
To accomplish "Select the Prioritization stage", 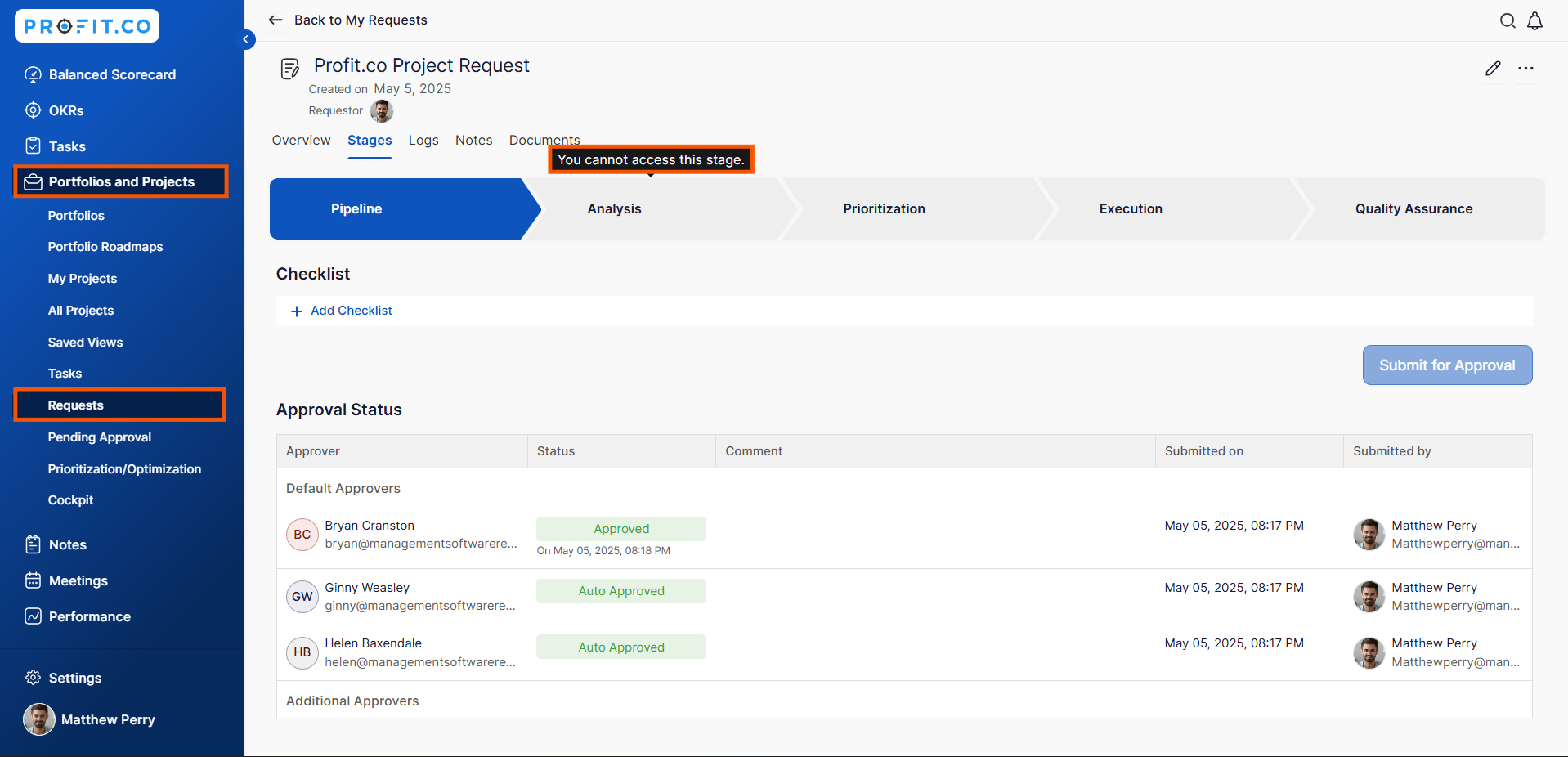I will 916,208.
